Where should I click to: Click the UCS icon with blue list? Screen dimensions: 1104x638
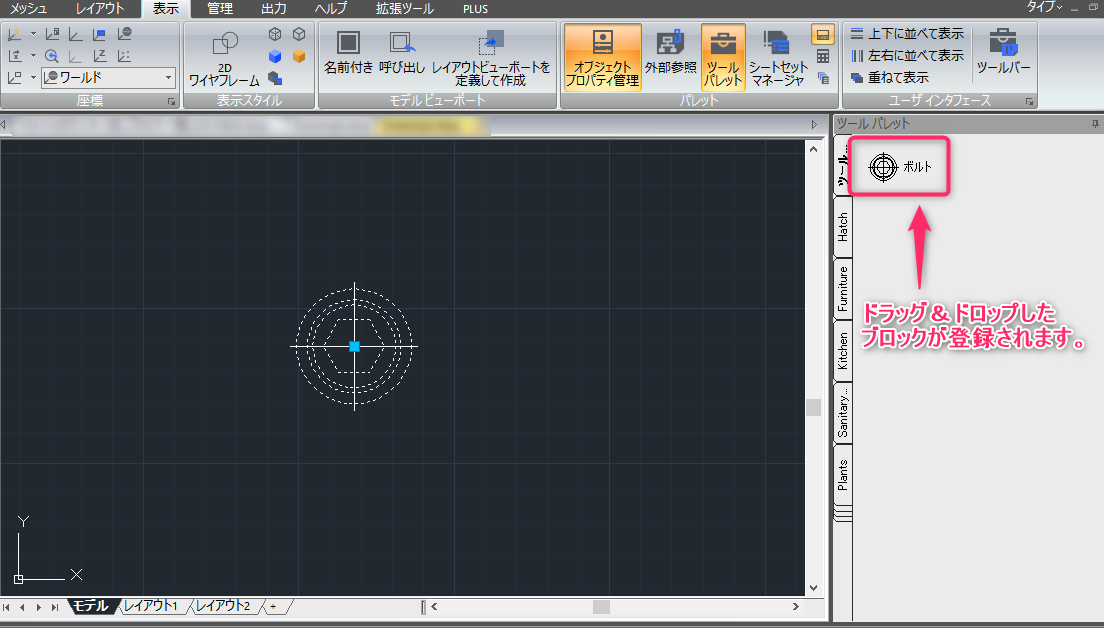(x=99, y=34)
